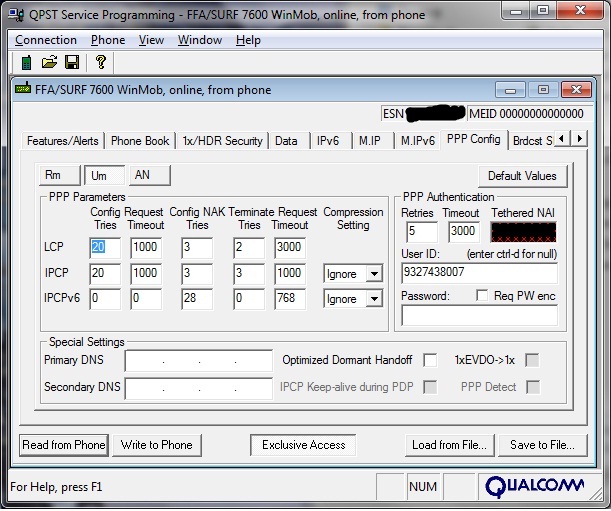Click PPP Authentication Timeout field
Viewport: 611px width, 511px height.
click(464, 232)
